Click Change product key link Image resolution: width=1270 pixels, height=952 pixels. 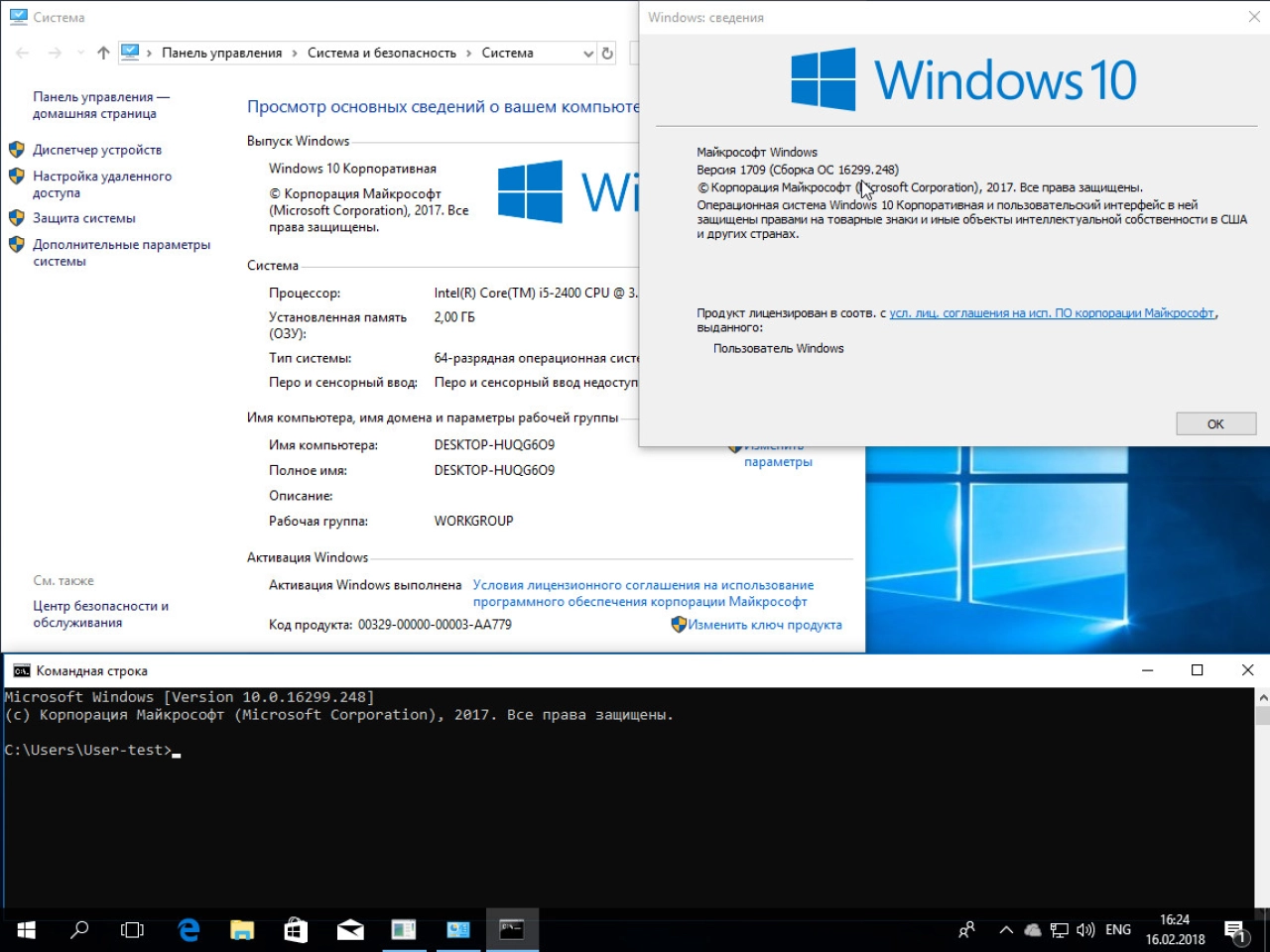pyautogui.click(x=765, y=625)
